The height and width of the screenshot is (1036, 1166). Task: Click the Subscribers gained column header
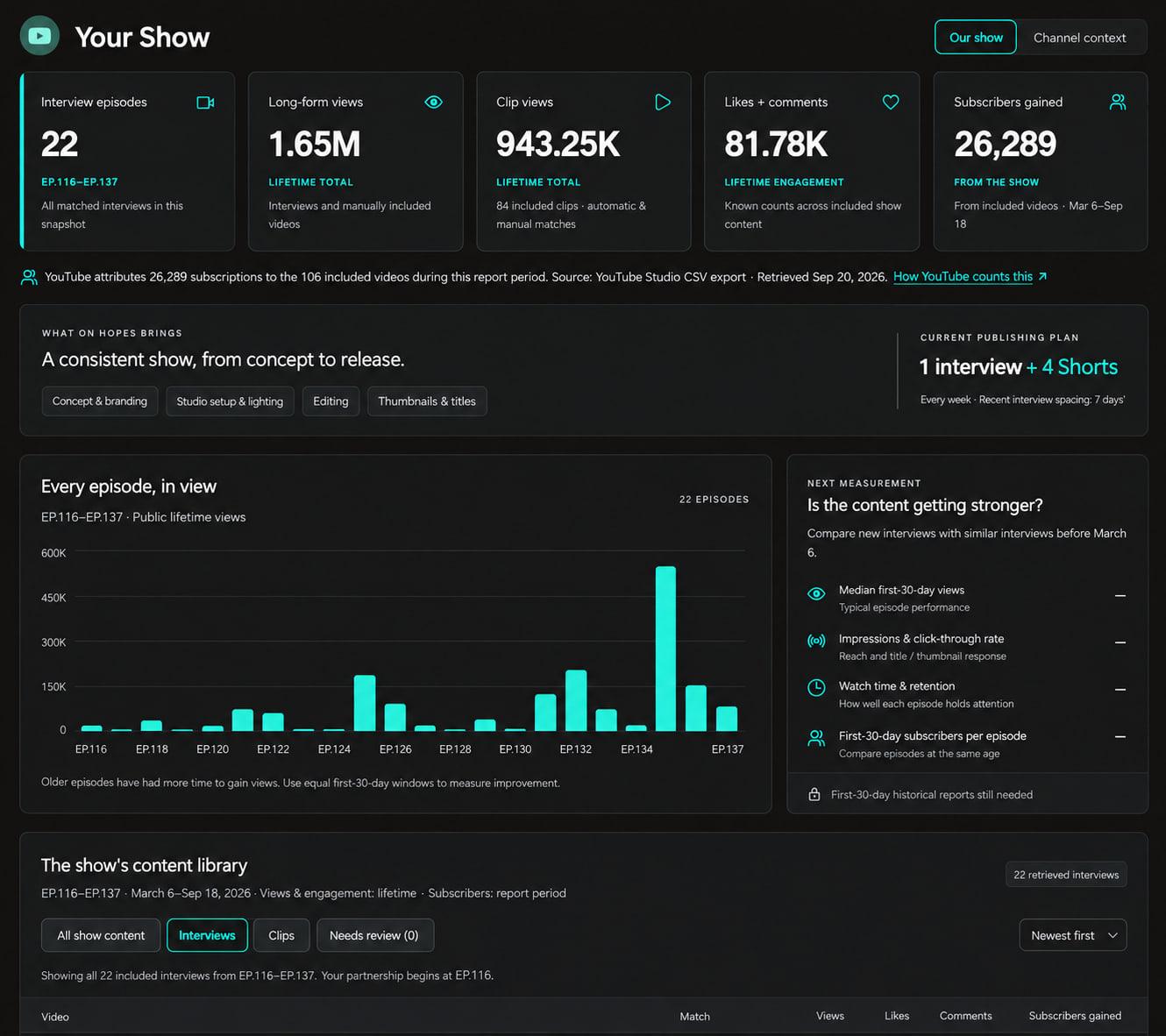[1075, 1016]
